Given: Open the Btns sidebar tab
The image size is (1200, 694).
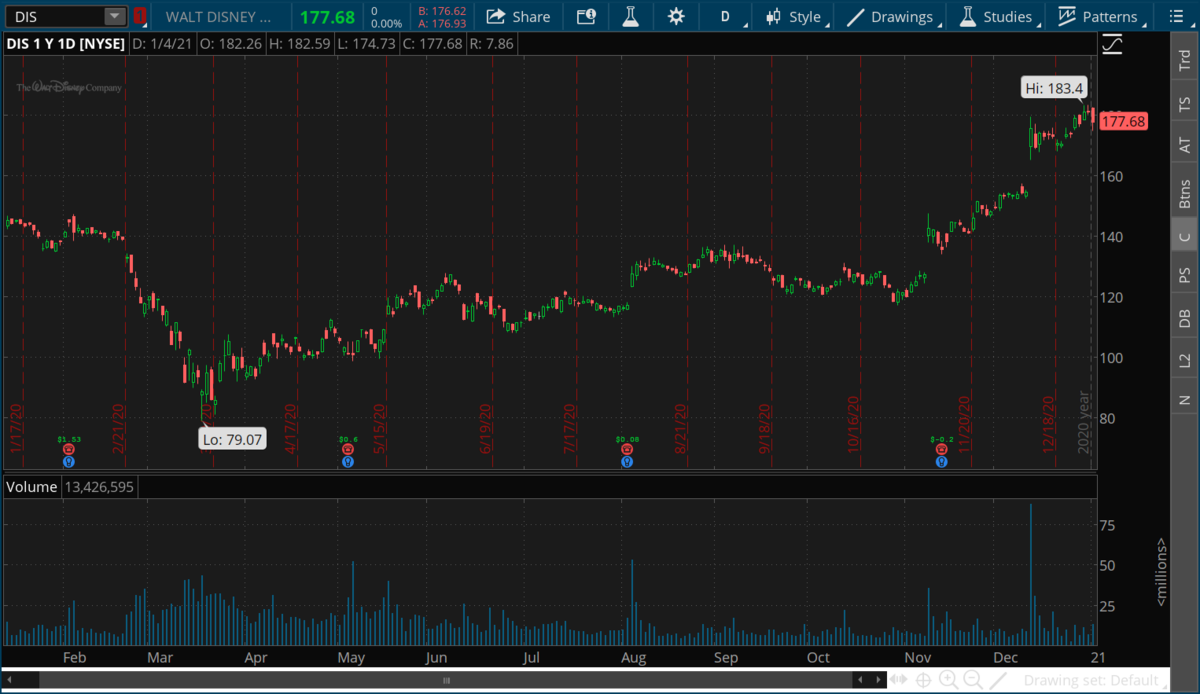Looking at the screenshot, I should pos(1185,194).
